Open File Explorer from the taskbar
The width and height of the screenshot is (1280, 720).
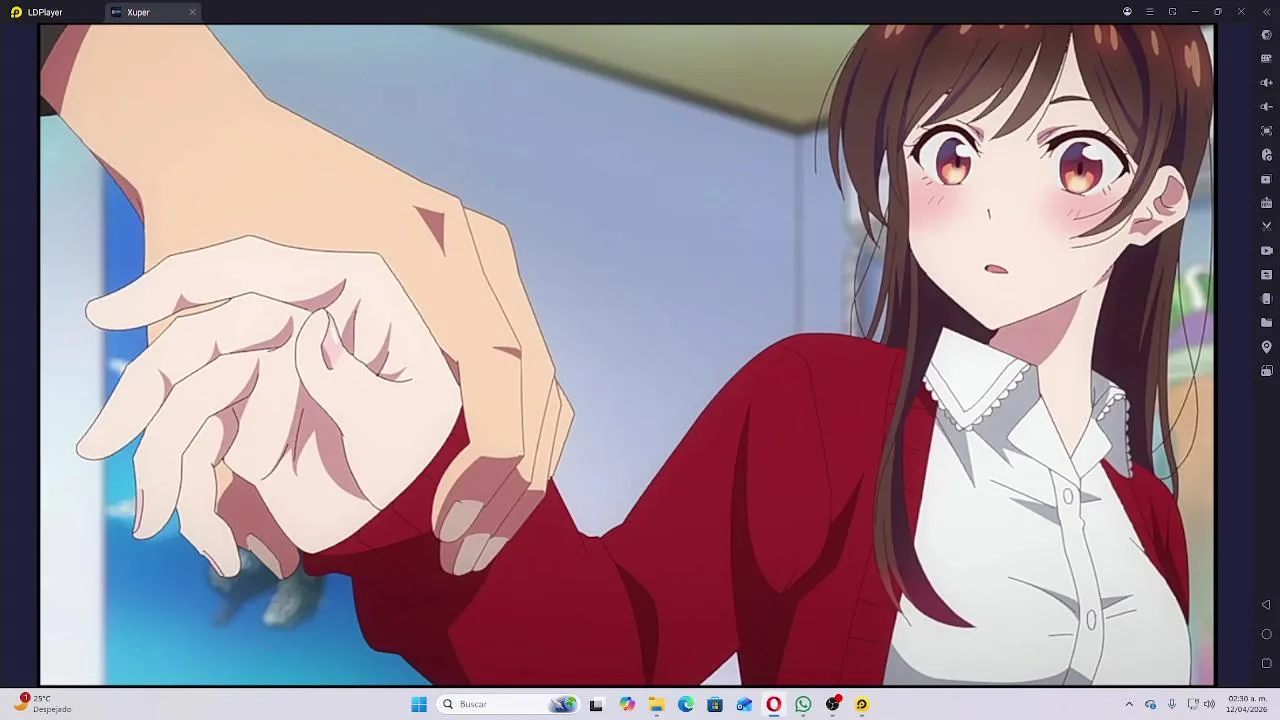tap(656, 704)
